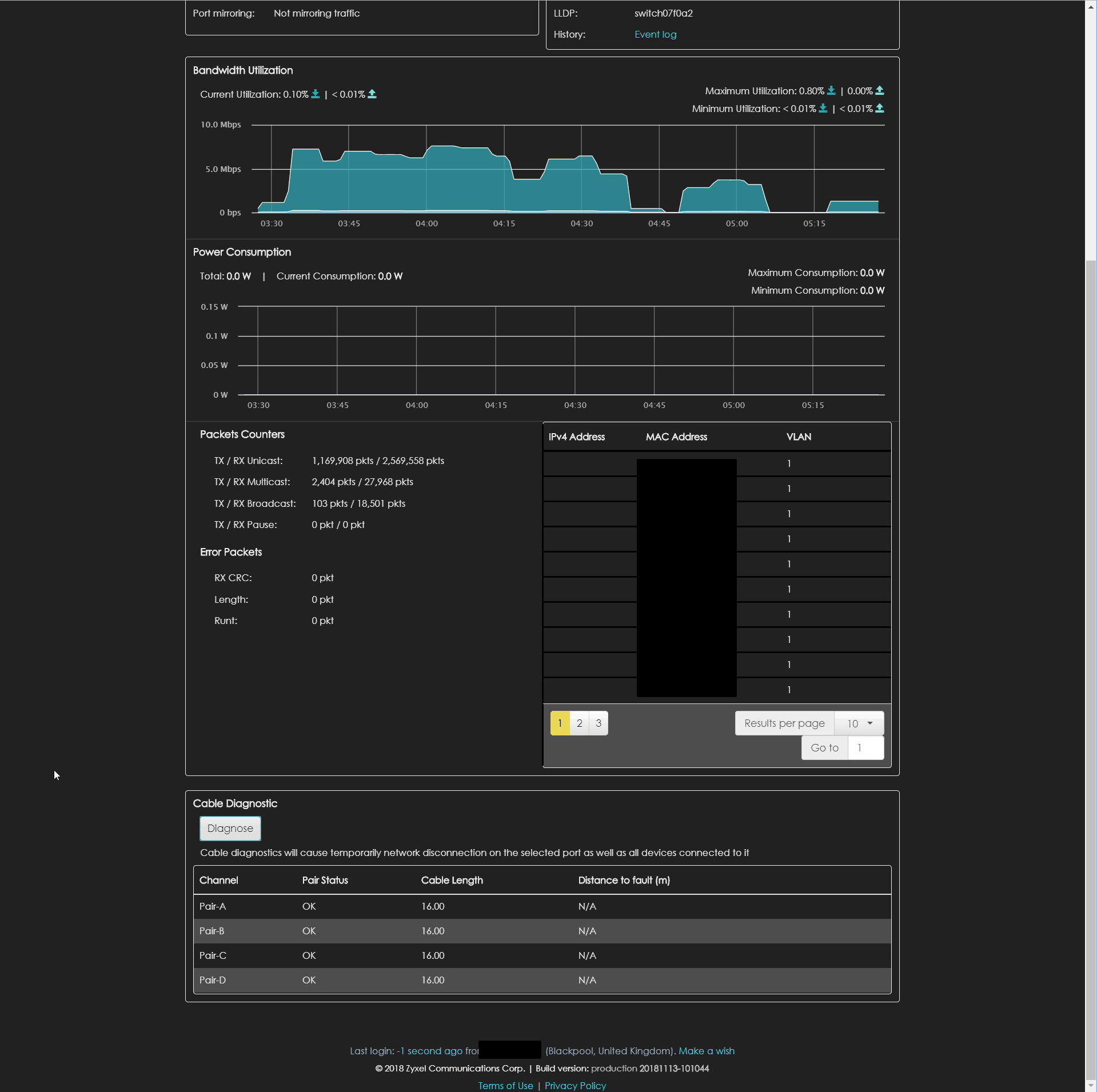Viewport: 1097px width, 1092px height.
Task: Open the Event log link
Action: (x=655, y=34)
